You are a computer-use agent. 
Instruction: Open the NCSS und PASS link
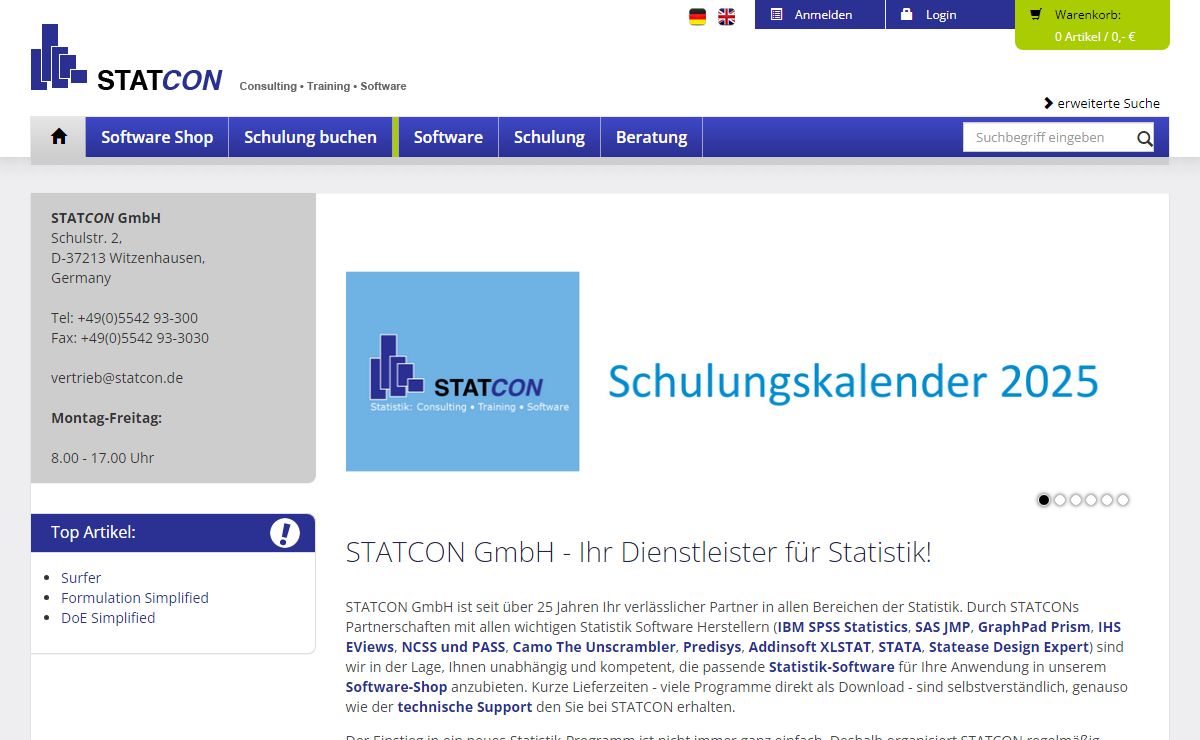[453, 647]
